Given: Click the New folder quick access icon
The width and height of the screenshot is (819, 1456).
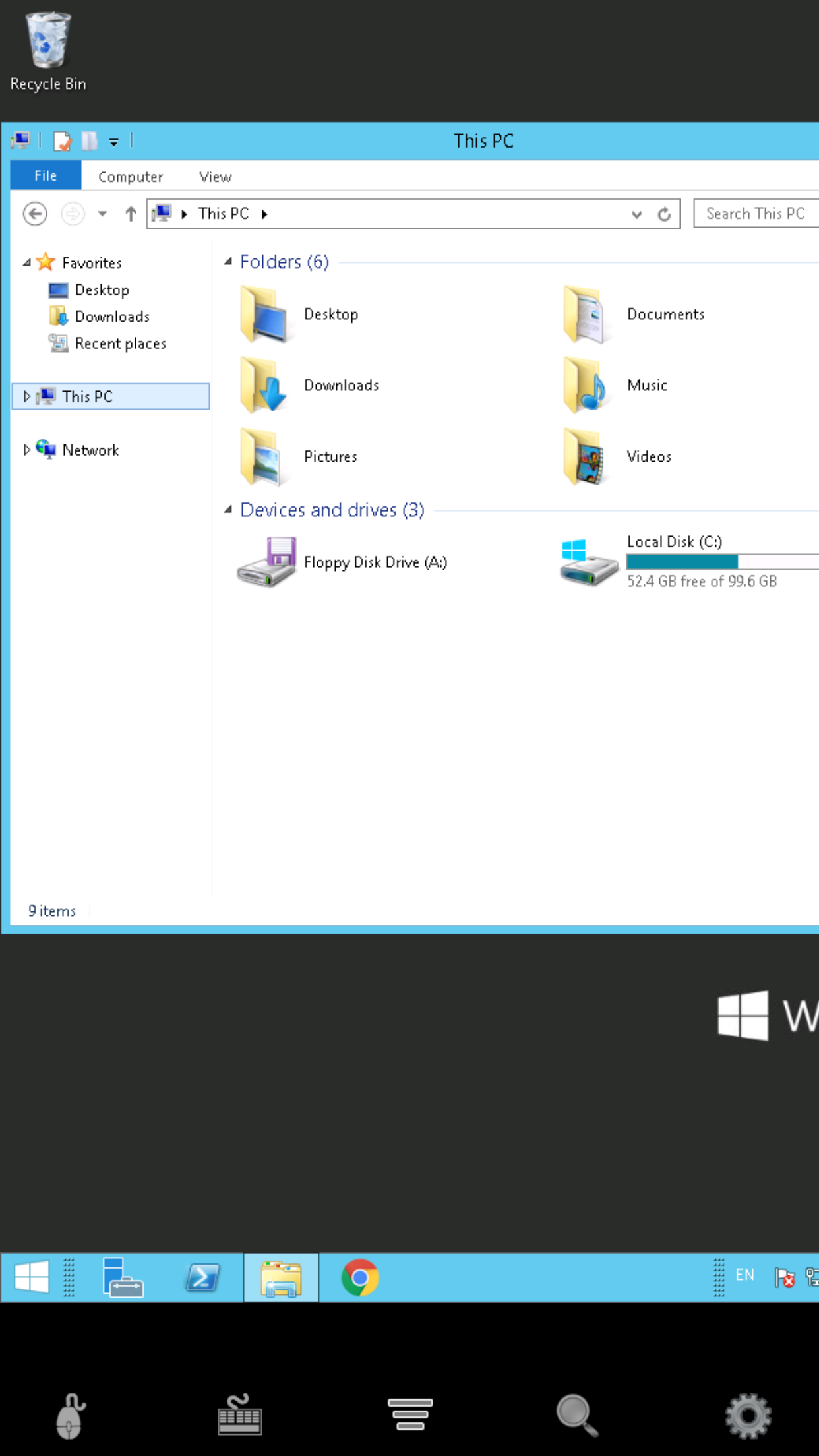Looking at the screenshot, I should [90, 140].
